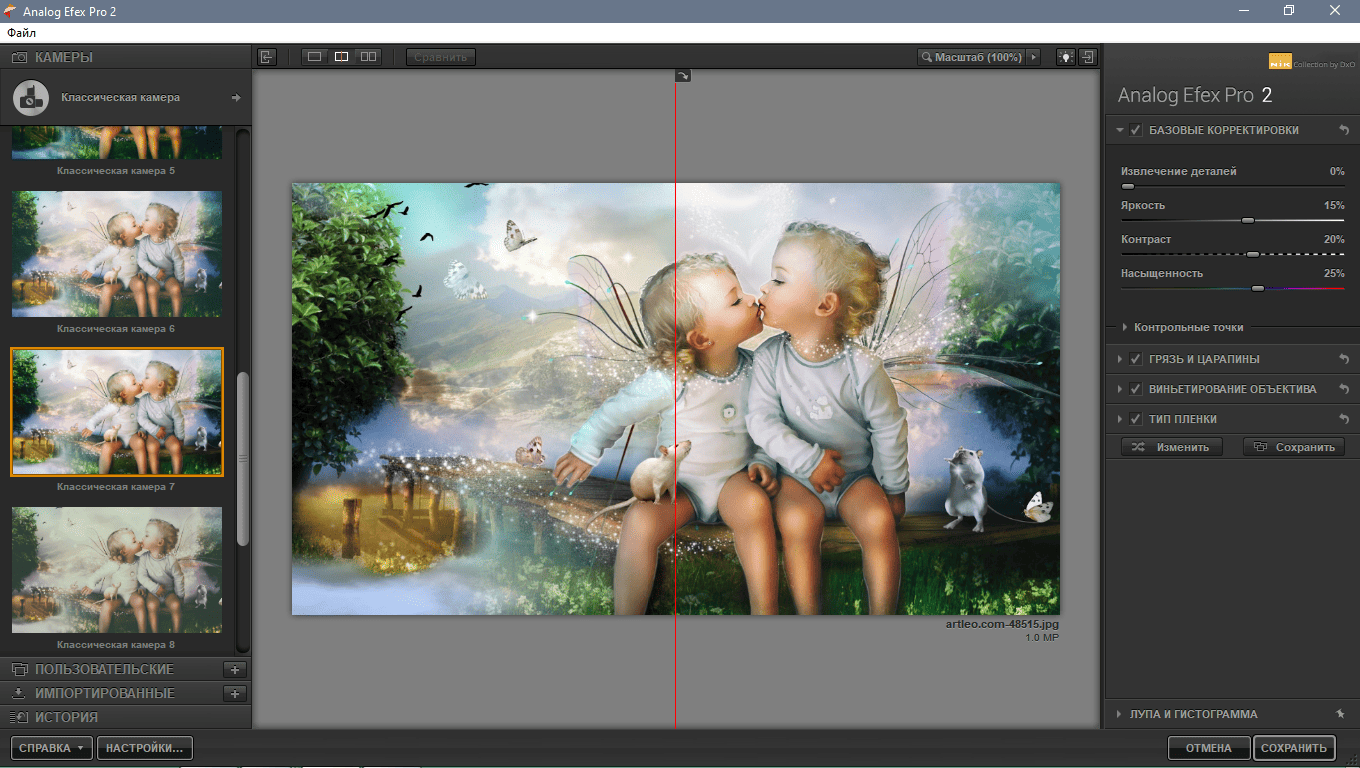The height and width of the screenshot is (768, 1360).
Task: Pin the ЛУПА И ГИСТОГРАММА panel
Action: point(1340,714)
